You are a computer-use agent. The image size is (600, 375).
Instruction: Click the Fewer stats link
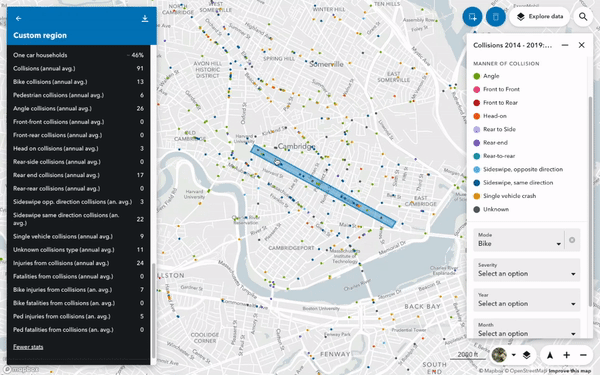coord(28,347)
